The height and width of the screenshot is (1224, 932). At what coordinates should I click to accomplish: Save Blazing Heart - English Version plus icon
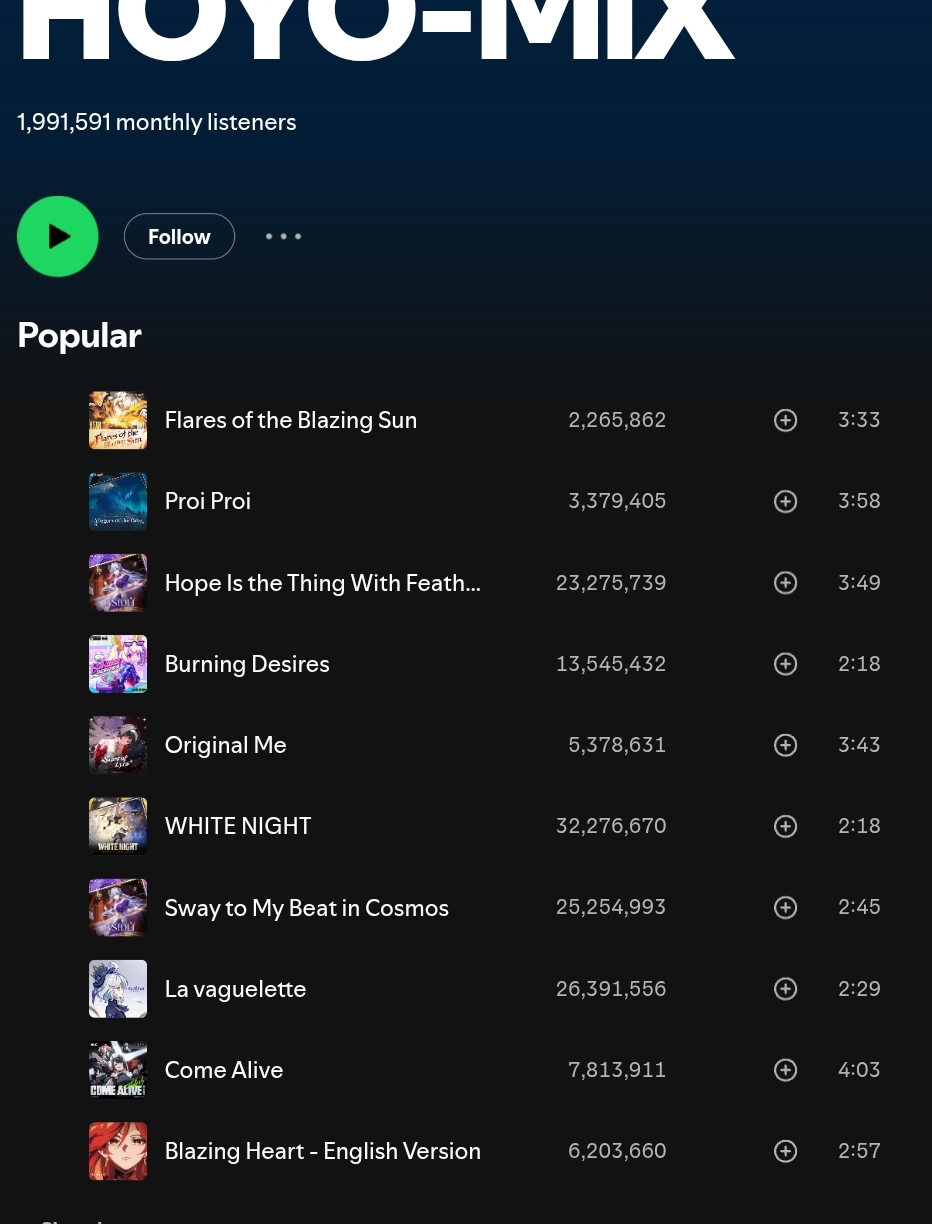pos(786,1151)
